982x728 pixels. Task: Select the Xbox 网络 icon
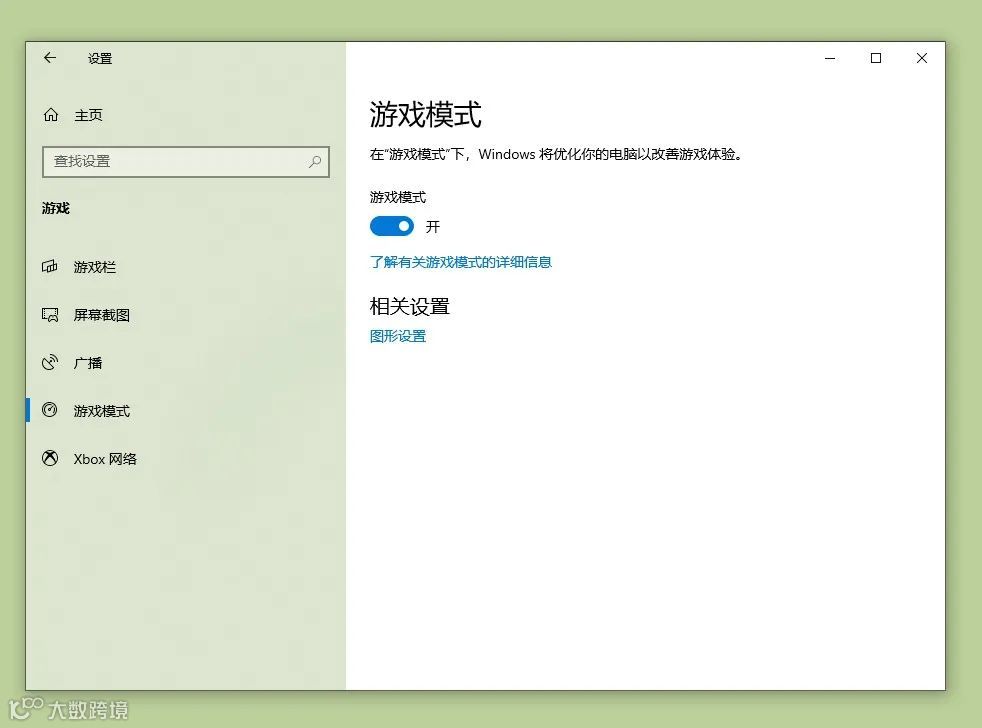pyautogui.click(x=50, y=459)
